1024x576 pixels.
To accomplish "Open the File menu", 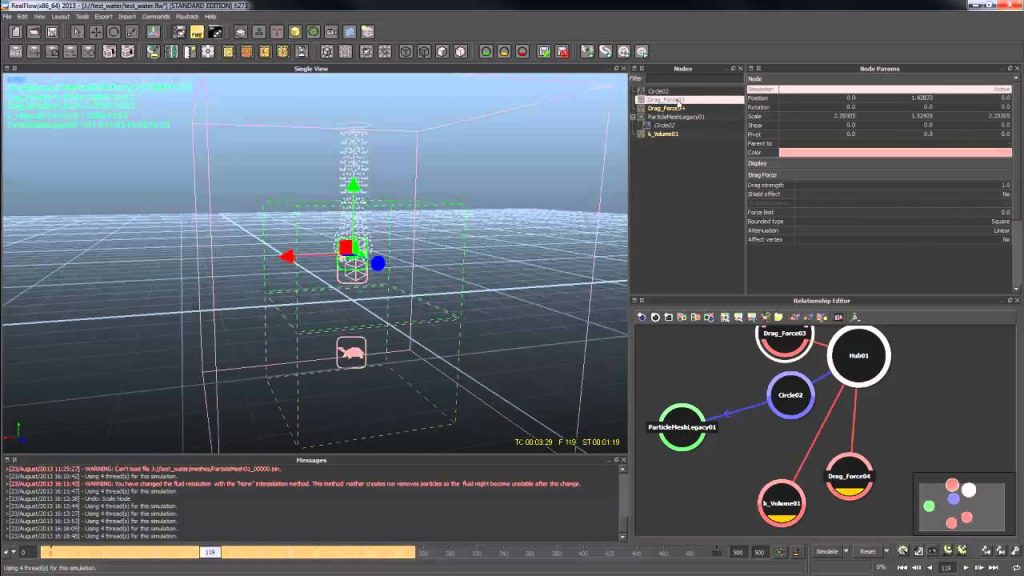I will tap(7, 16).
